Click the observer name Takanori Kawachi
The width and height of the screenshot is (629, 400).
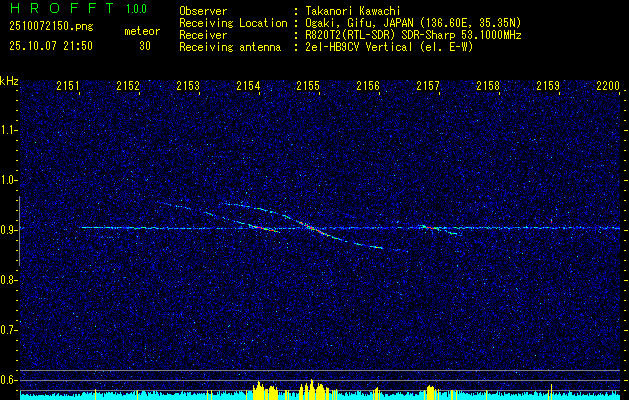(351, 11)
